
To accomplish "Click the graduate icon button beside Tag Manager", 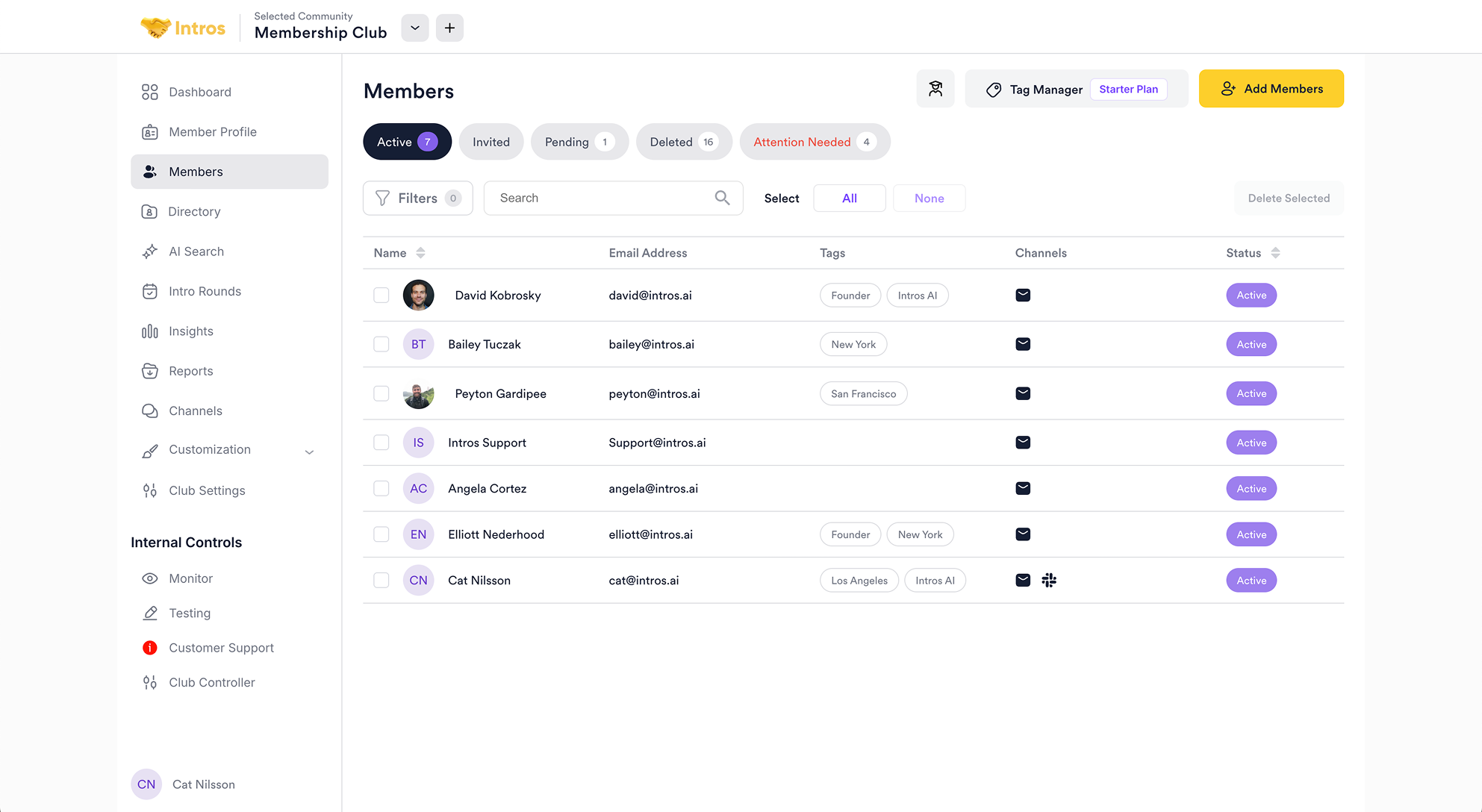I will [x=935, y=89].
